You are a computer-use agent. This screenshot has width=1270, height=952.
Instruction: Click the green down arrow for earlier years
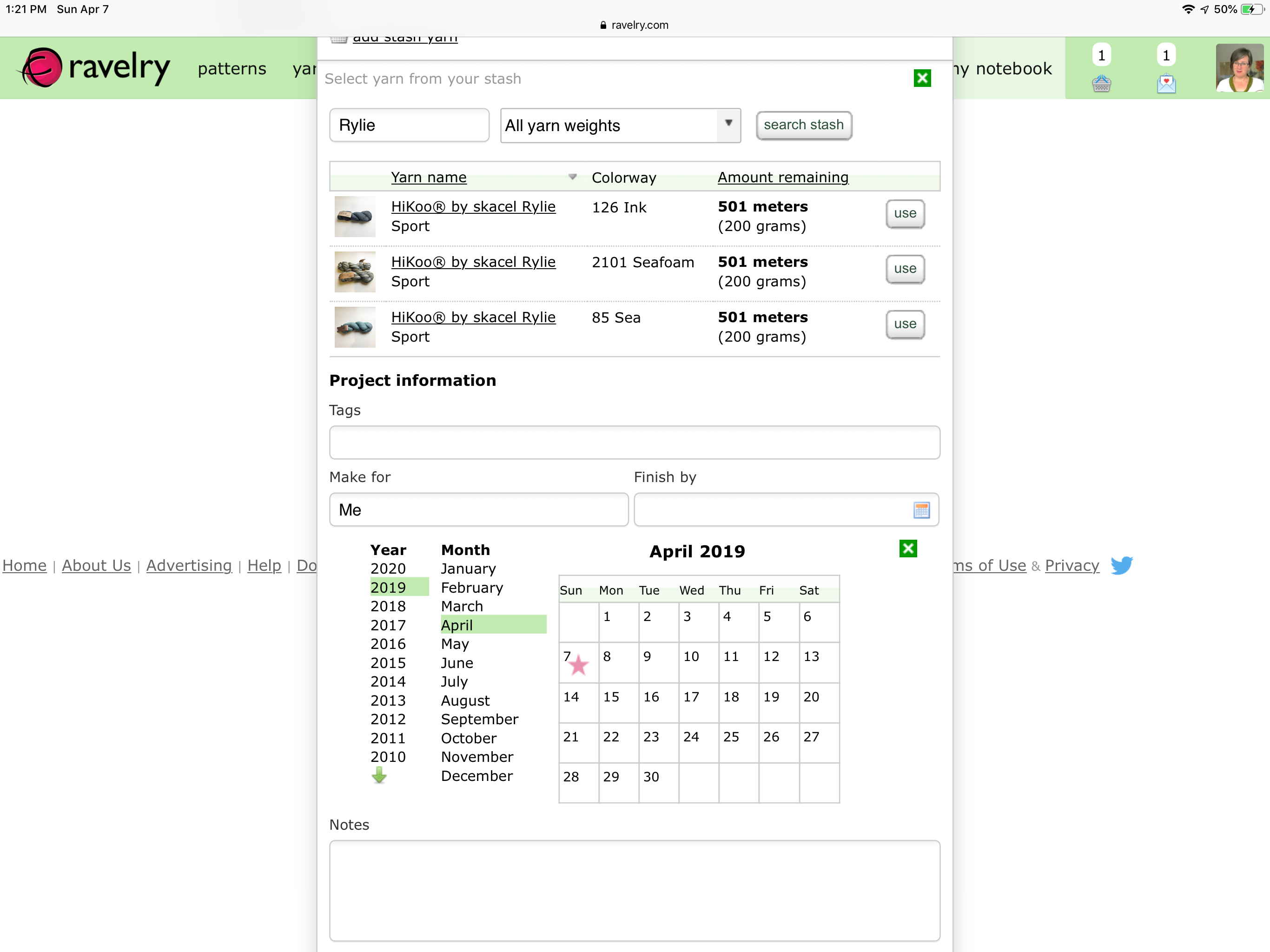click(379, 776)
